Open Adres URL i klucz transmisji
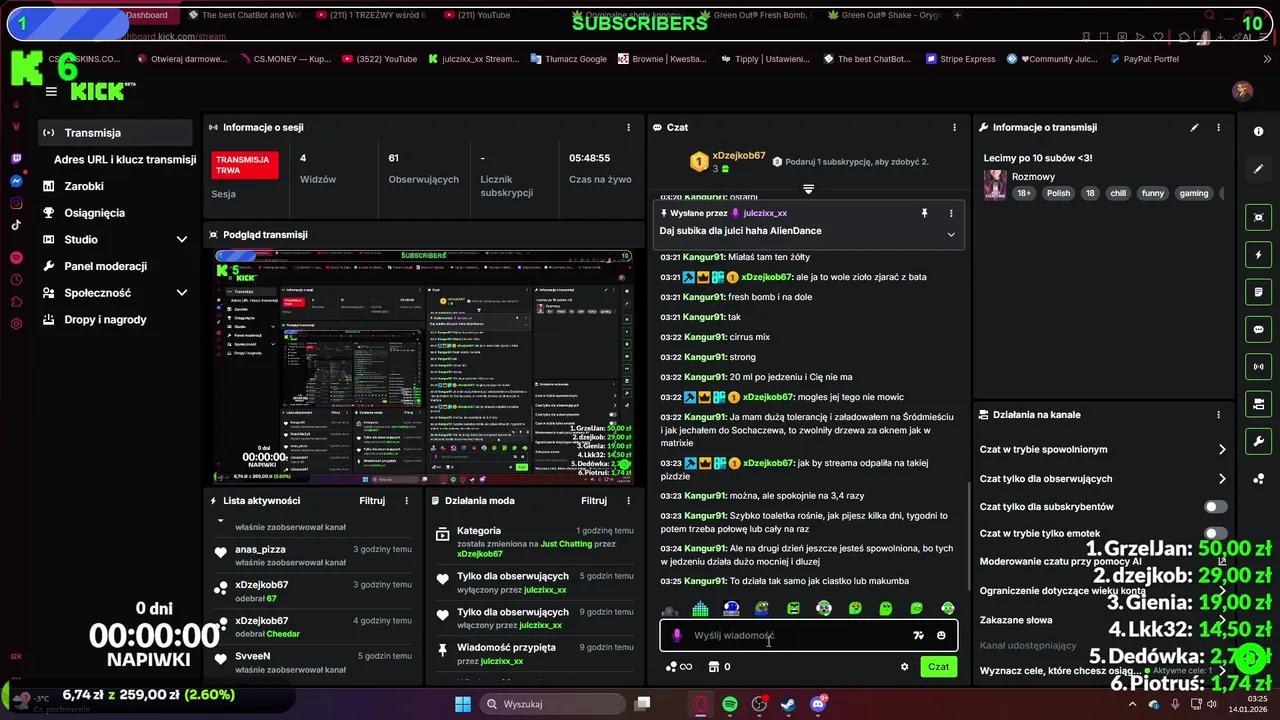1280x720 pixels. coord(125,159)
